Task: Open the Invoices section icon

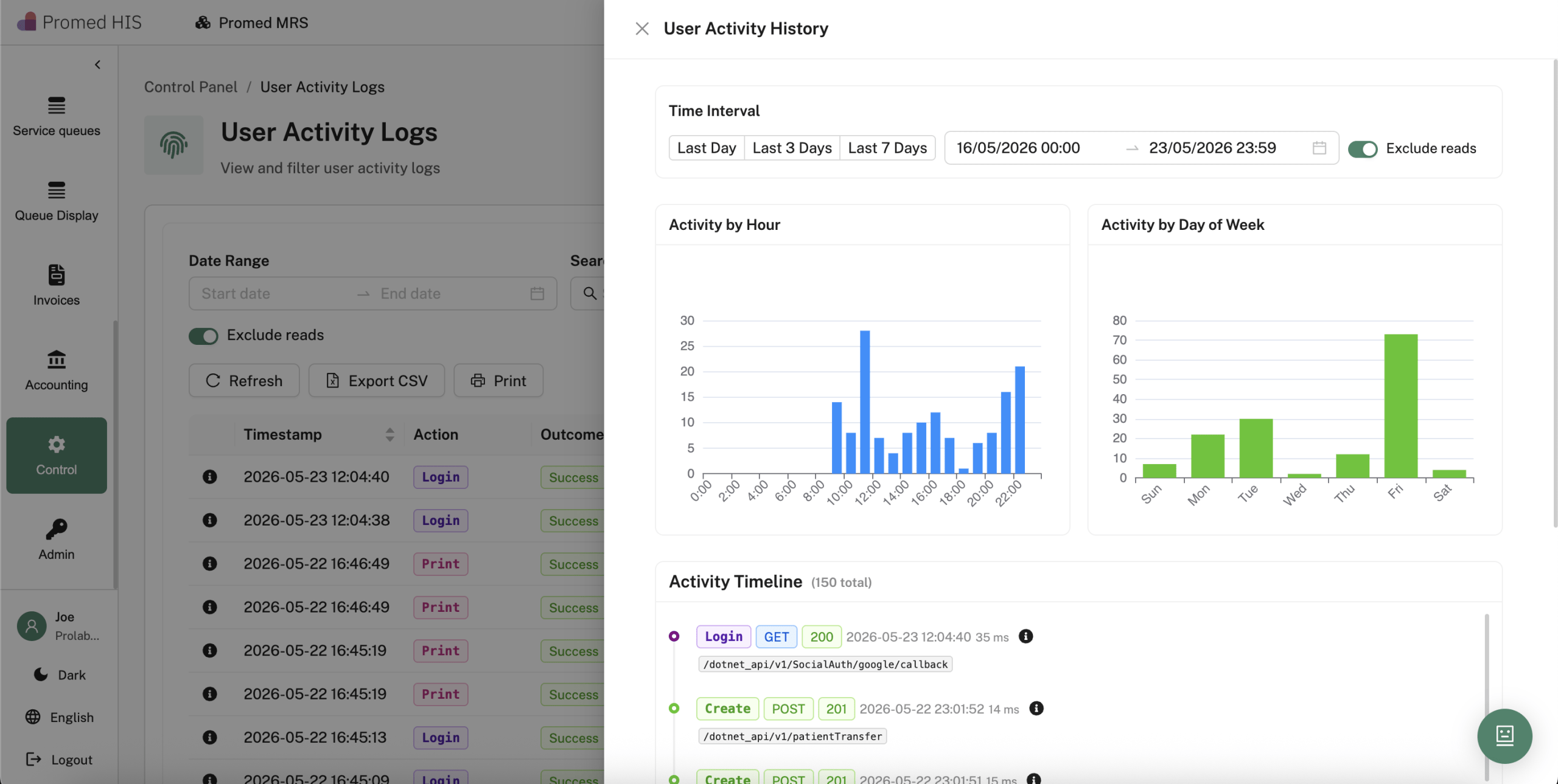Action: pyautogui.click(x=57, y=275)
